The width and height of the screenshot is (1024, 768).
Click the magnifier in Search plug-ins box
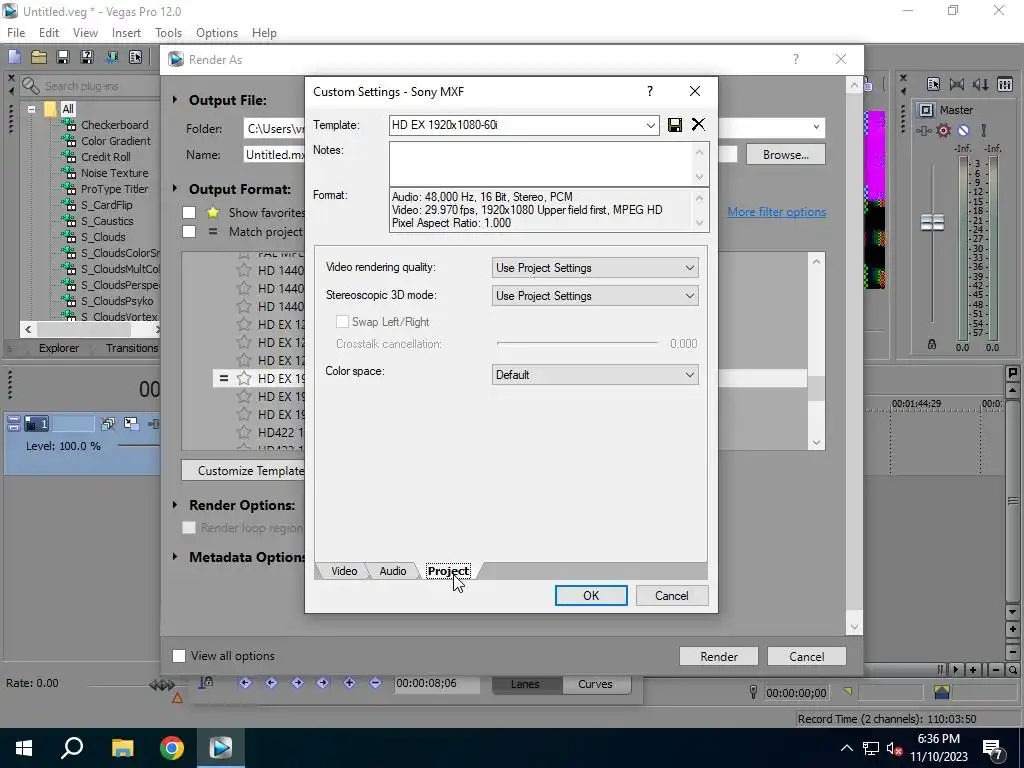point(31,86)
